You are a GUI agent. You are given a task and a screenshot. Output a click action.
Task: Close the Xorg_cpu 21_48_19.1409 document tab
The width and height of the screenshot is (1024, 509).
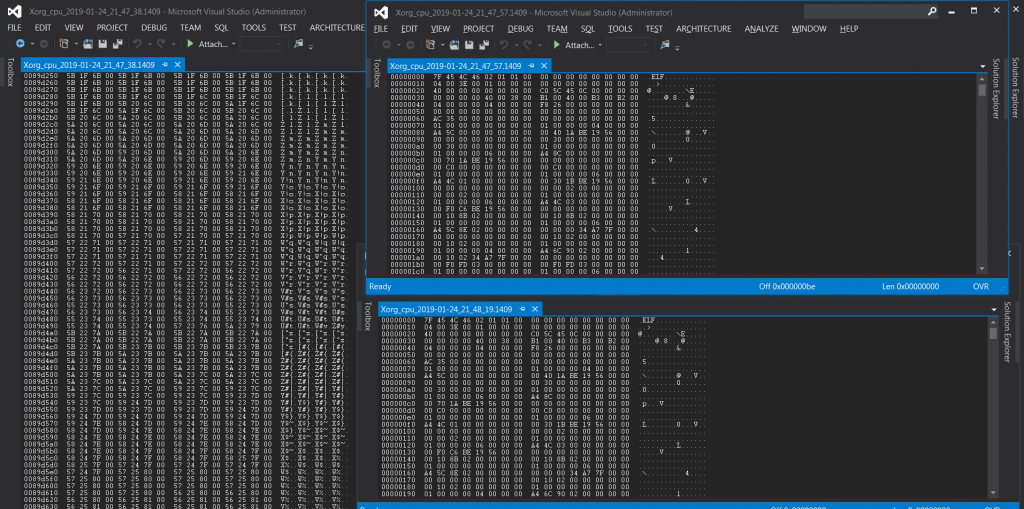click(534, 309)
